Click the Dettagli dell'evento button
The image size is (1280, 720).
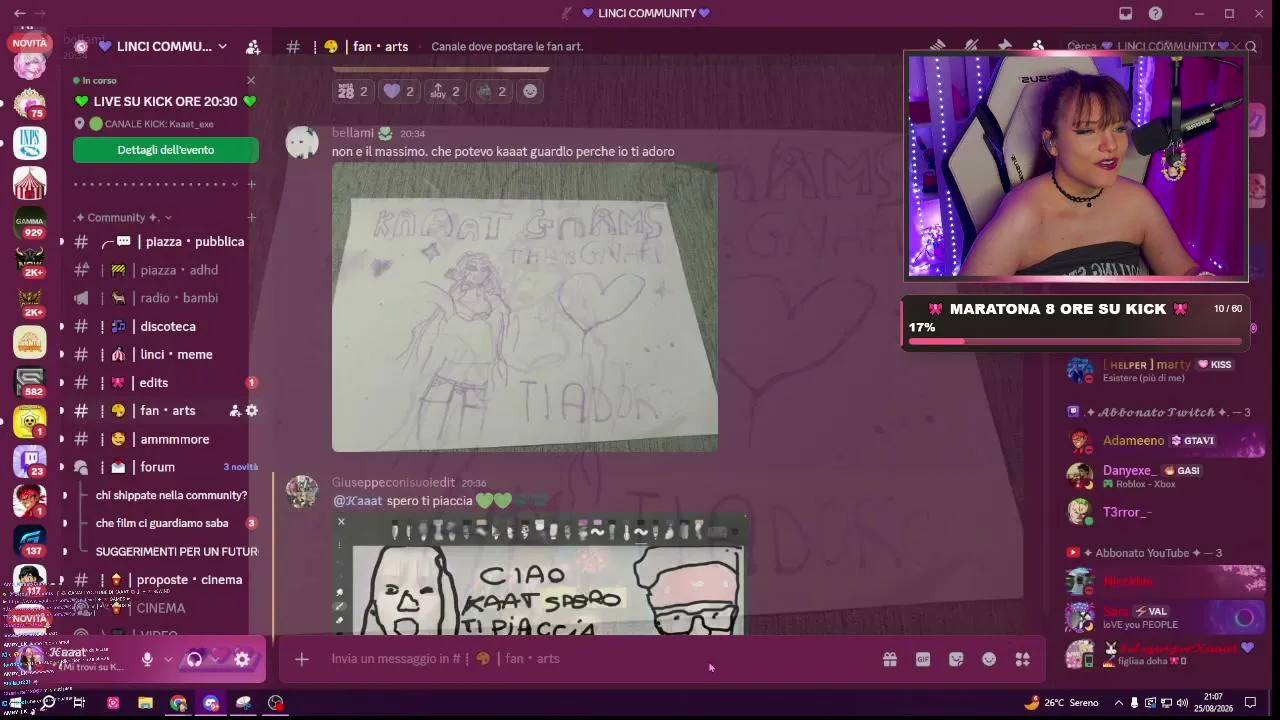166,150
